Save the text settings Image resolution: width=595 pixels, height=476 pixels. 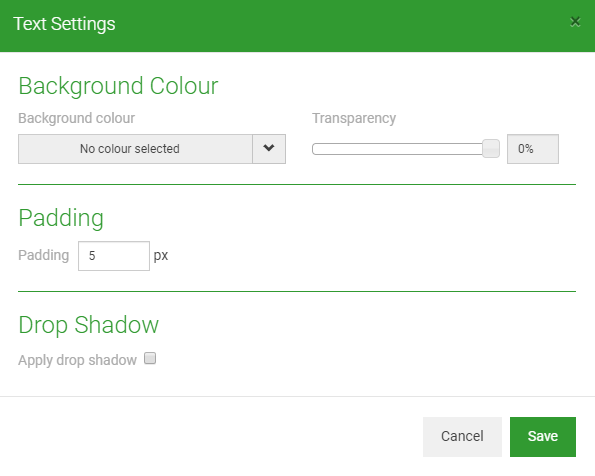[x=543, y=437]
